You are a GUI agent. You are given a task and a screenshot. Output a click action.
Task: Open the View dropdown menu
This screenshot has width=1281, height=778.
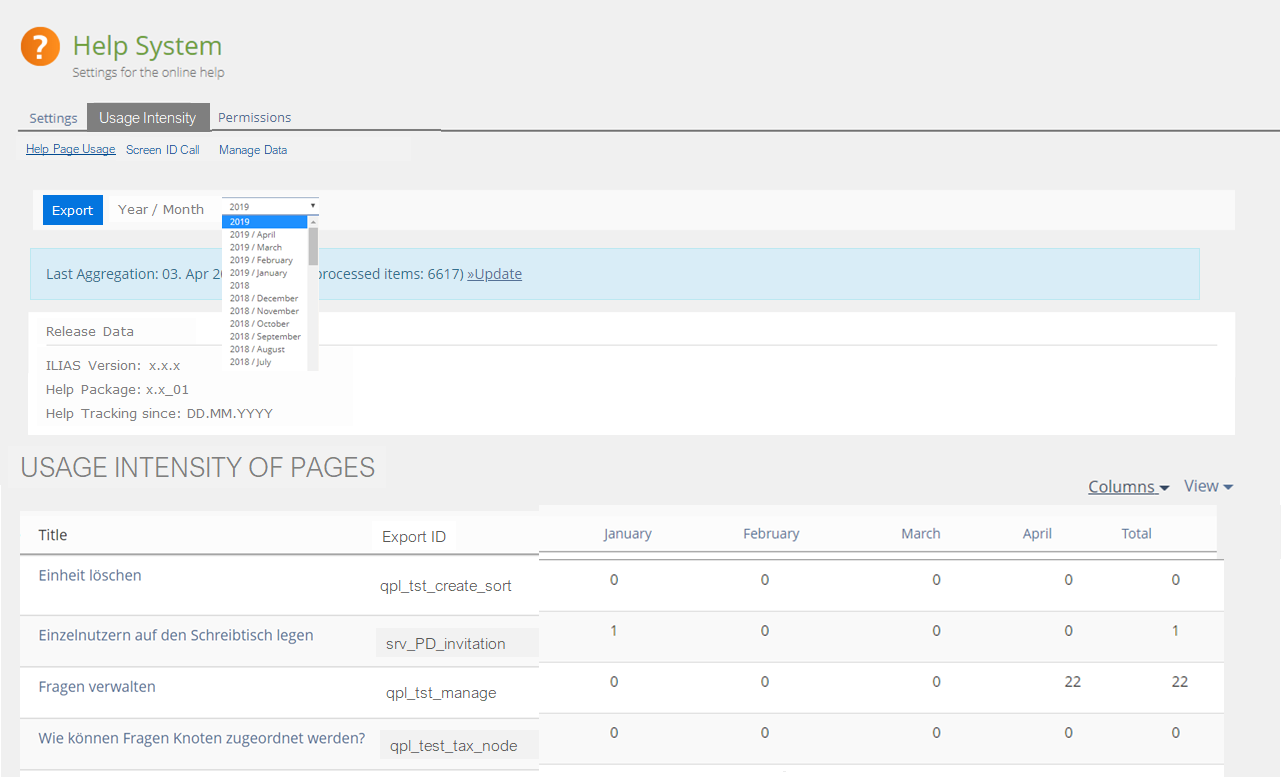(x=1207, y=486)
